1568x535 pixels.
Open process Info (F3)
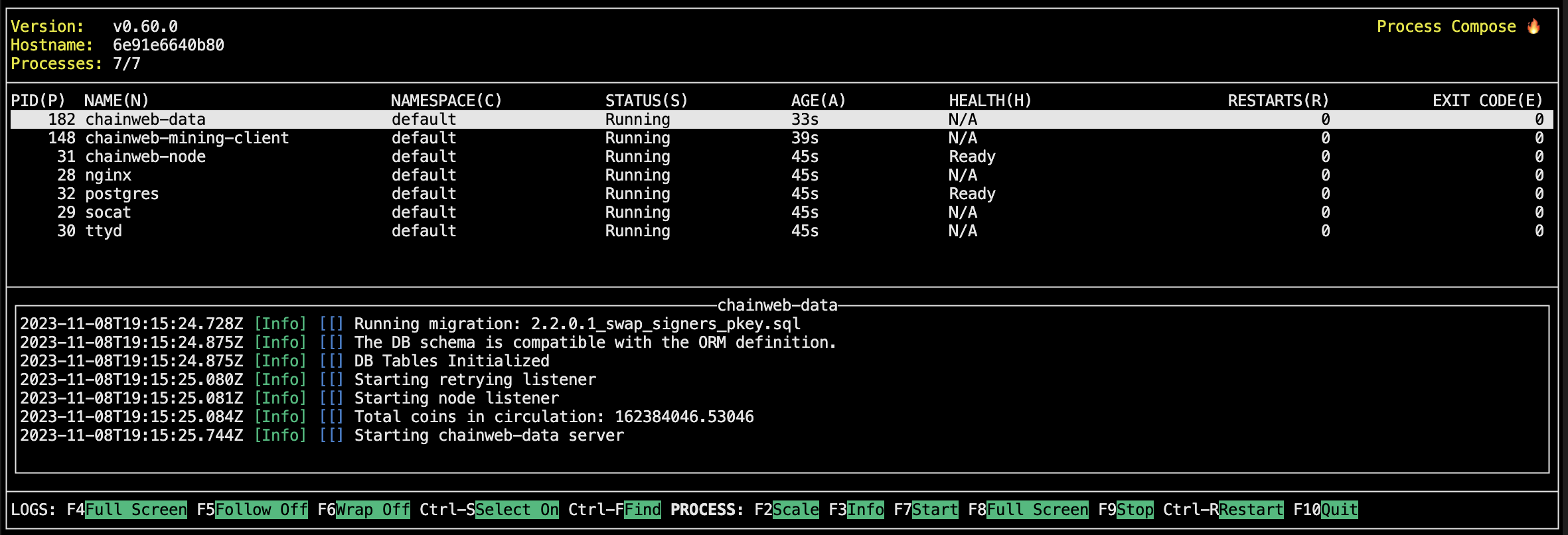(866, 510)
